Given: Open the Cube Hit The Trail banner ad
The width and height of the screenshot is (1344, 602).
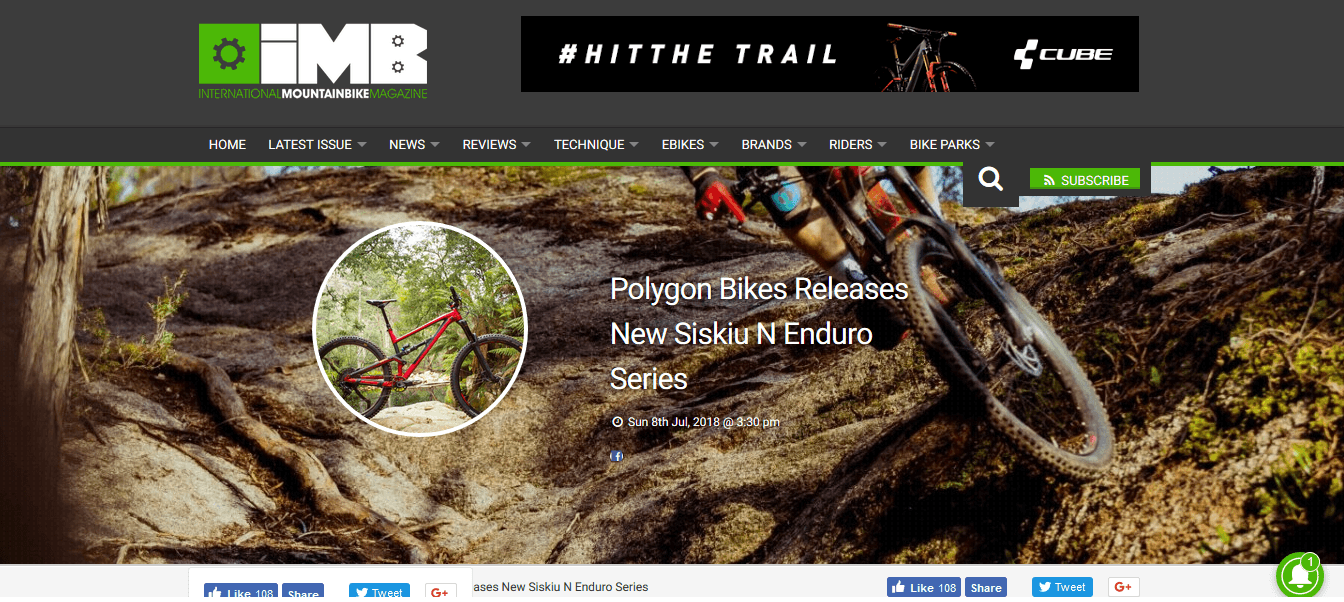Looking at the screenshot, I should (x=830, y=54).
